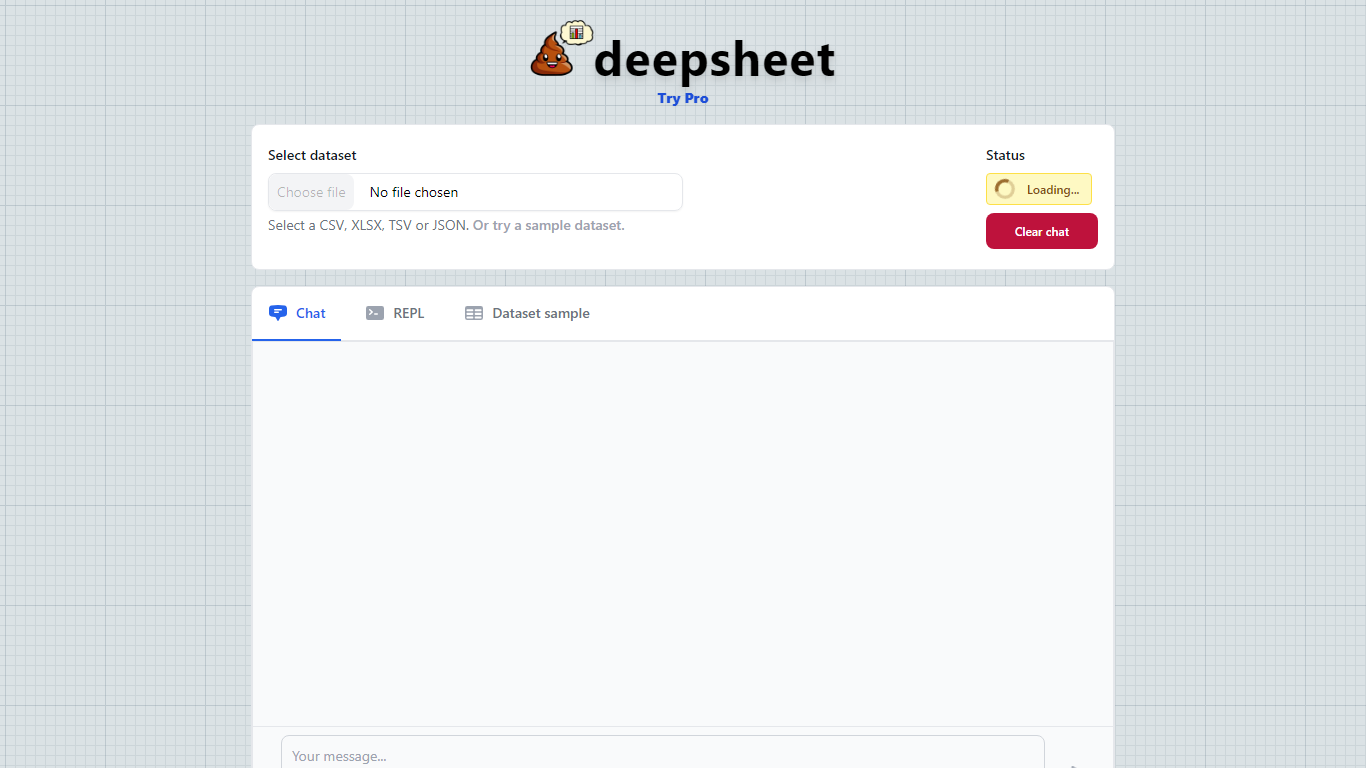Viewport: 1366px width, 768px height.
Task: Open the Try Pro link
Action: coord(683,98)
